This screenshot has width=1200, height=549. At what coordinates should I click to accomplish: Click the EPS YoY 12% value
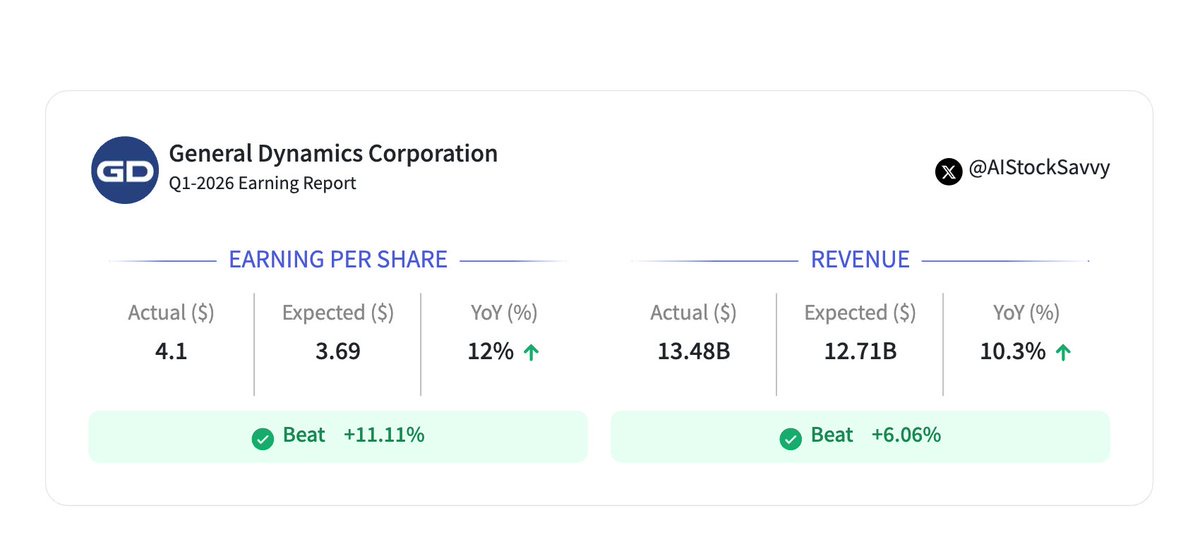[x=490, y=352]
